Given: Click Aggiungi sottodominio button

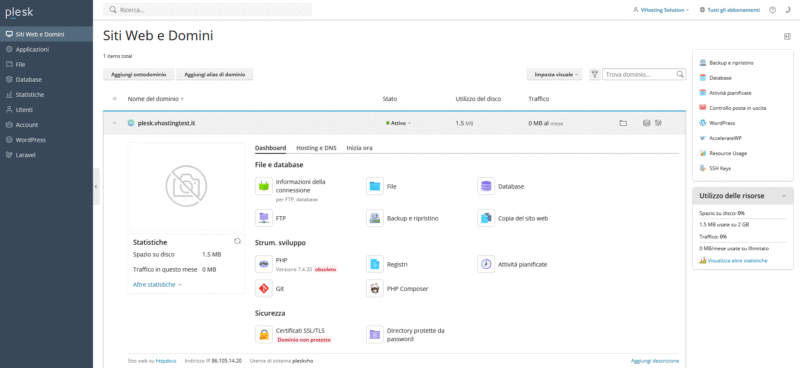Looking at the screenshot, I should point(139,75).
